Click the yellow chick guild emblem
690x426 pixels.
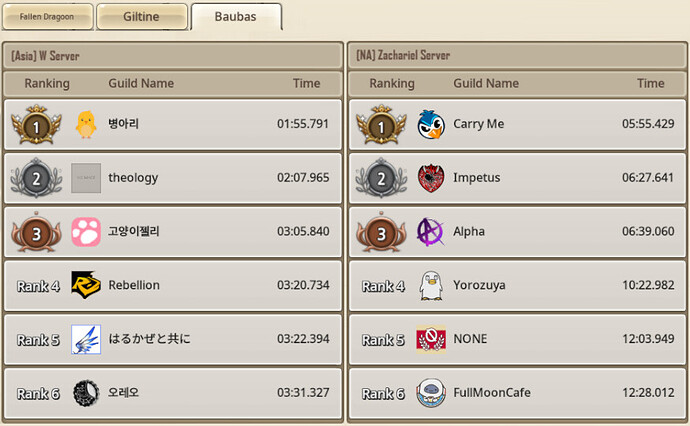(x=86, y=125)
